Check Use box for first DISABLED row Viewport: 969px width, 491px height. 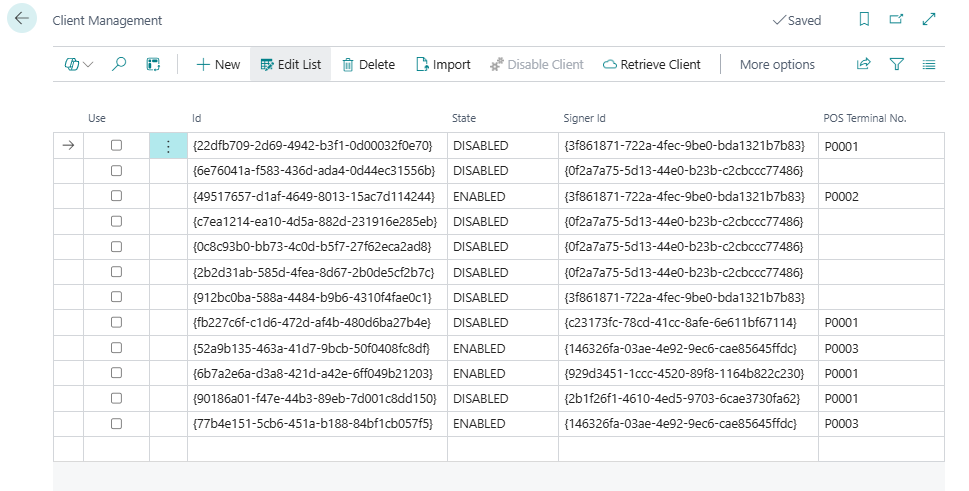[x=116, y=146]
